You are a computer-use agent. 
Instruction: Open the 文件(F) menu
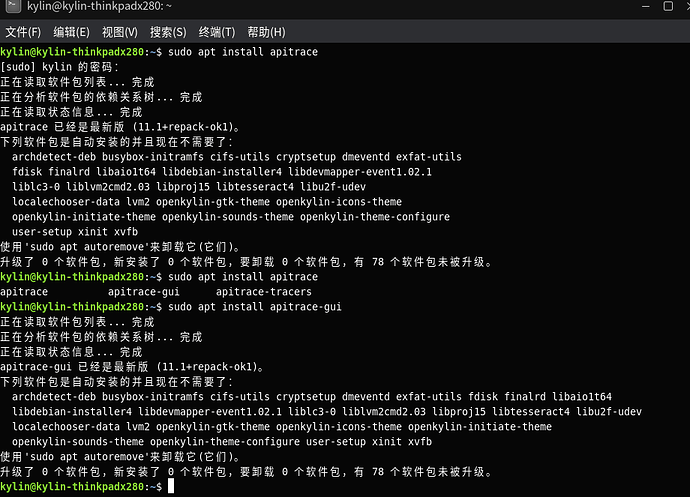[x=24, y=33]
